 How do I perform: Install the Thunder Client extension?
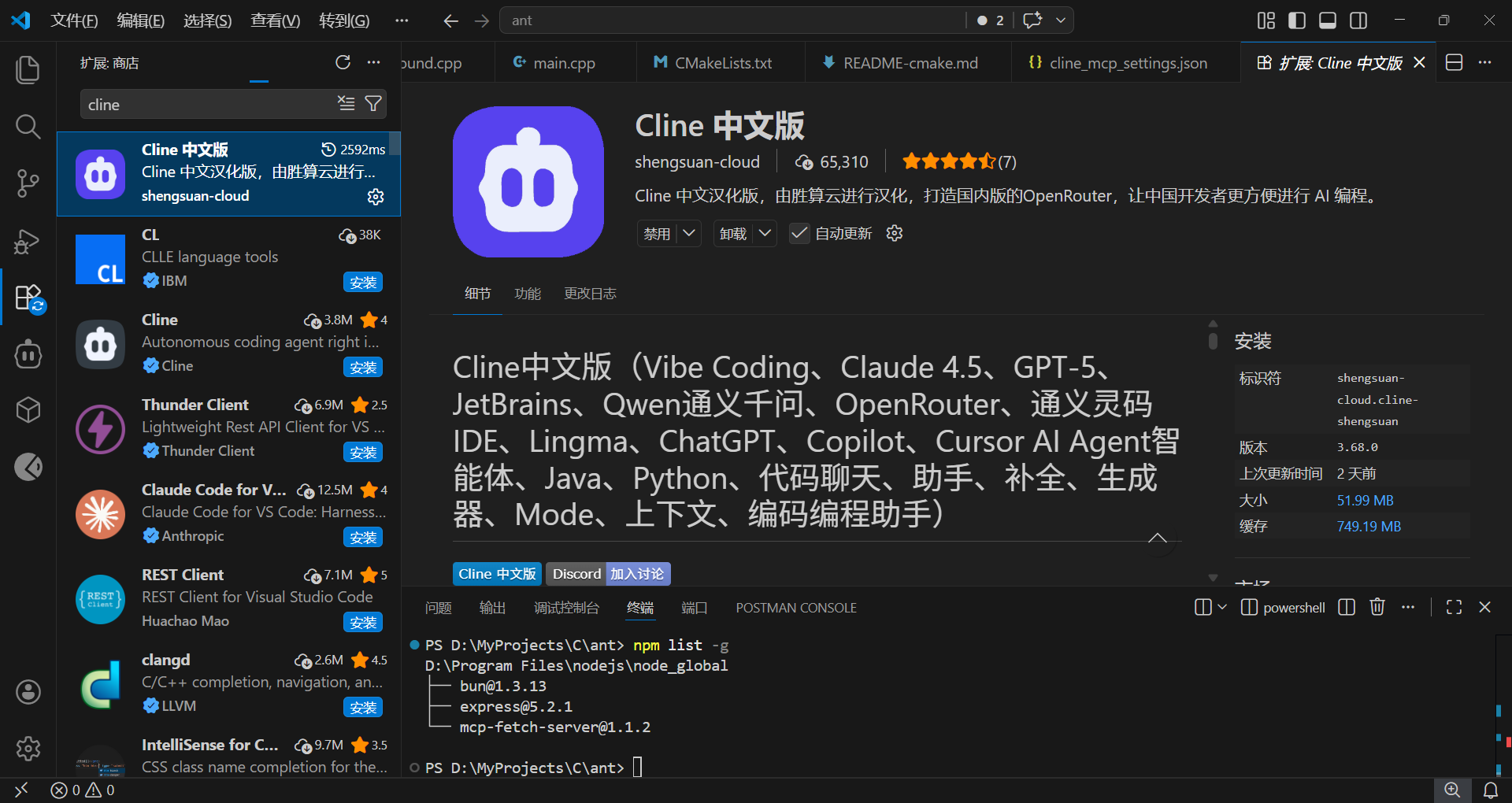coord(363,452)
